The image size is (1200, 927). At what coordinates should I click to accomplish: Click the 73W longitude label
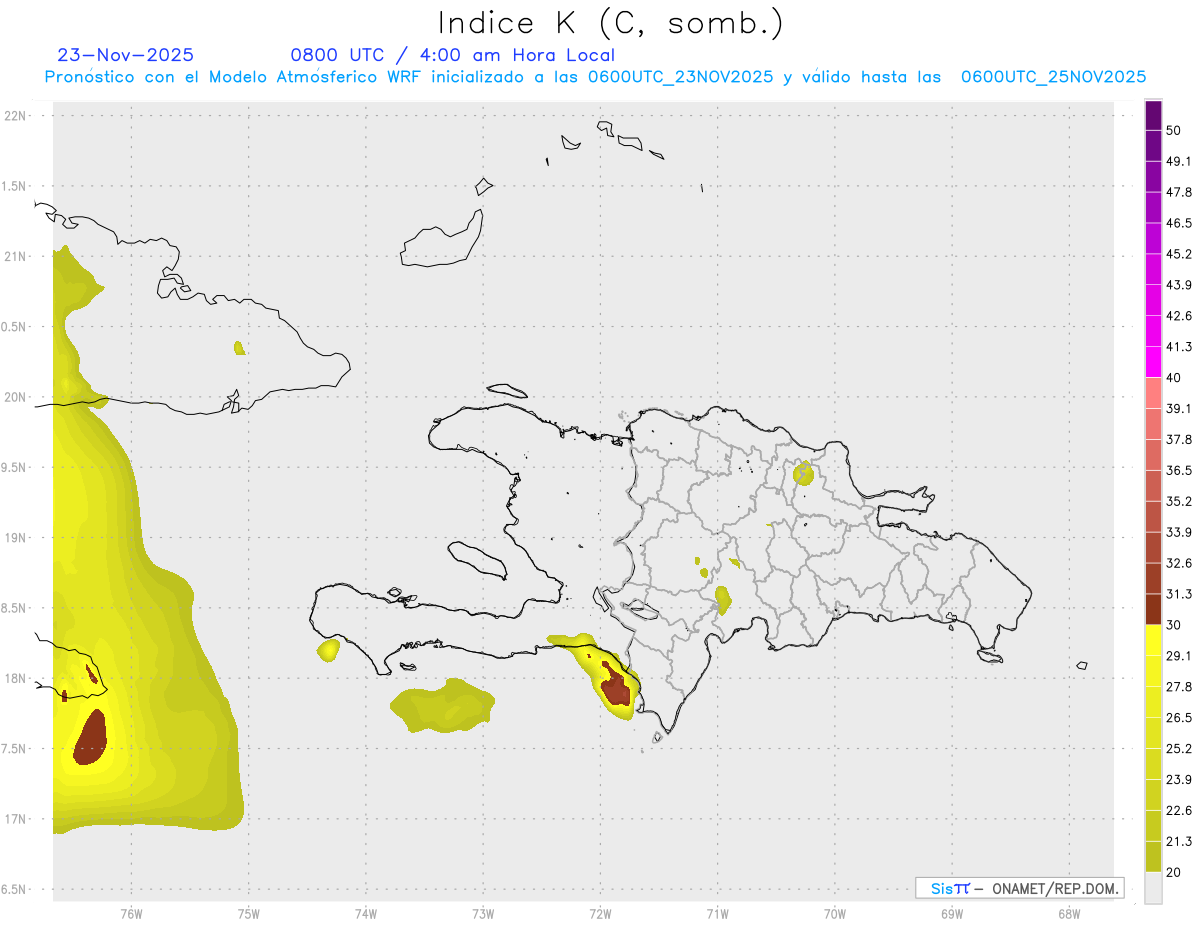(x=483, y=913)
